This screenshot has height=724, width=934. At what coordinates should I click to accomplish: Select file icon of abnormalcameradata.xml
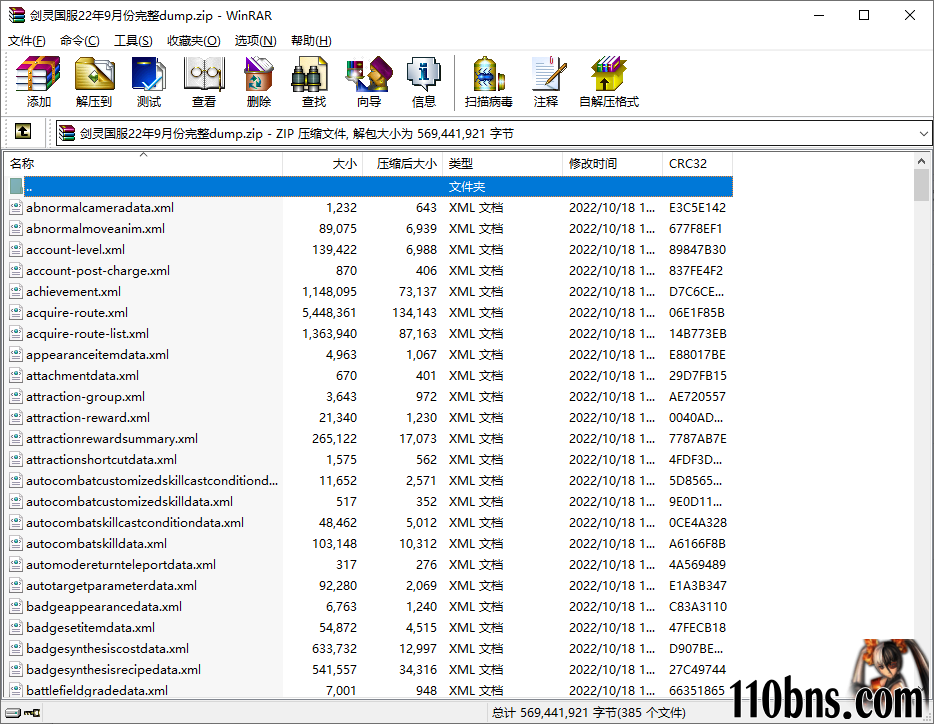point(16,207)
